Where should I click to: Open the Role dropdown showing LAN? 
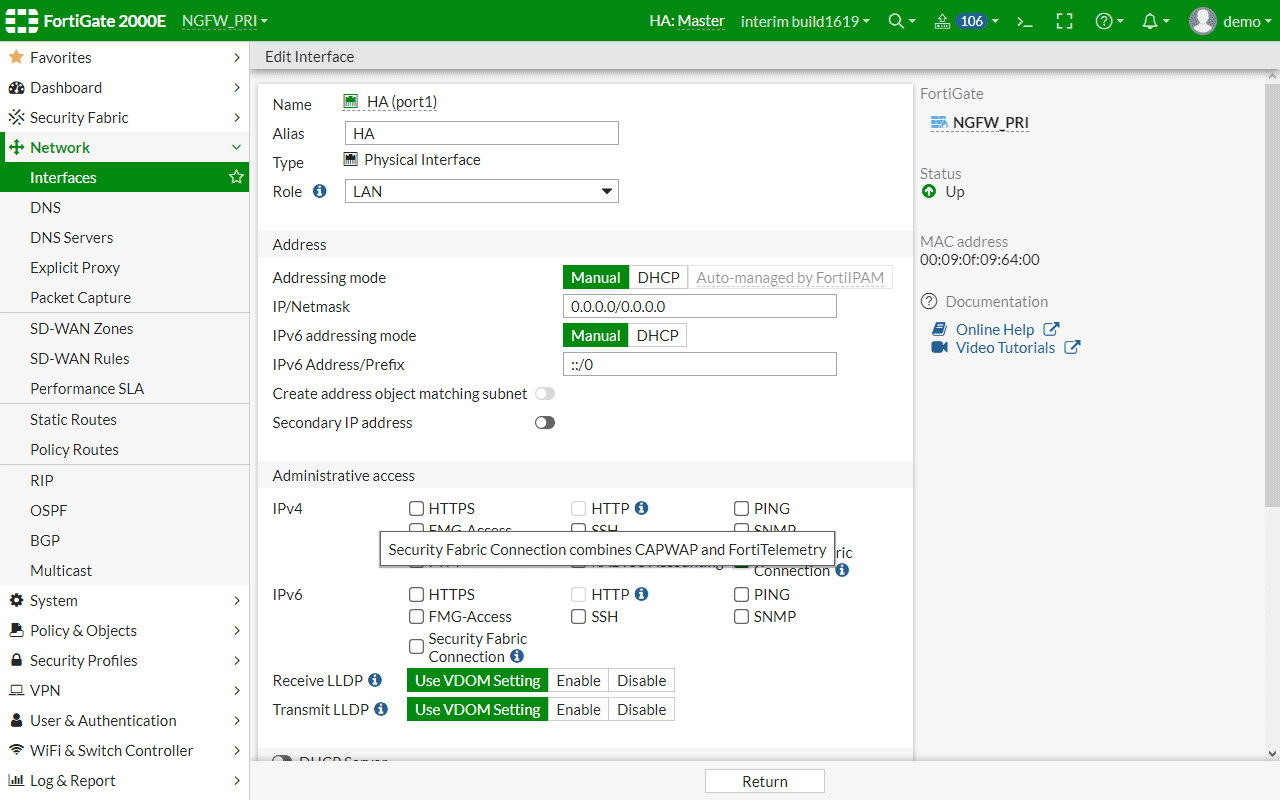click(x=481, y=191)
